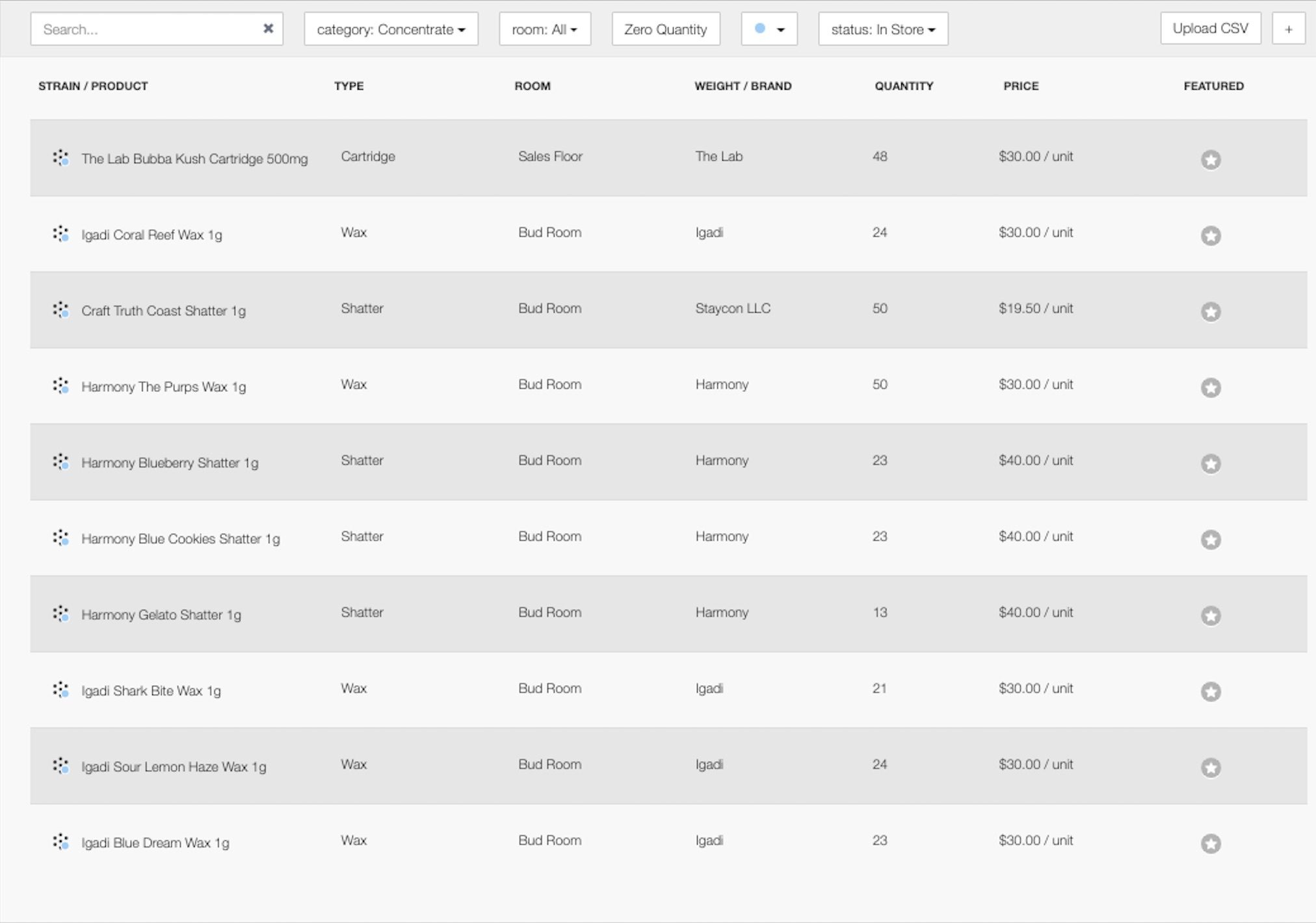The height and width of the screenshot is (923, 1316).
Task: Mark Harmony Blue Cookies Shatter as featured
Action: (x=1210, y=539)
